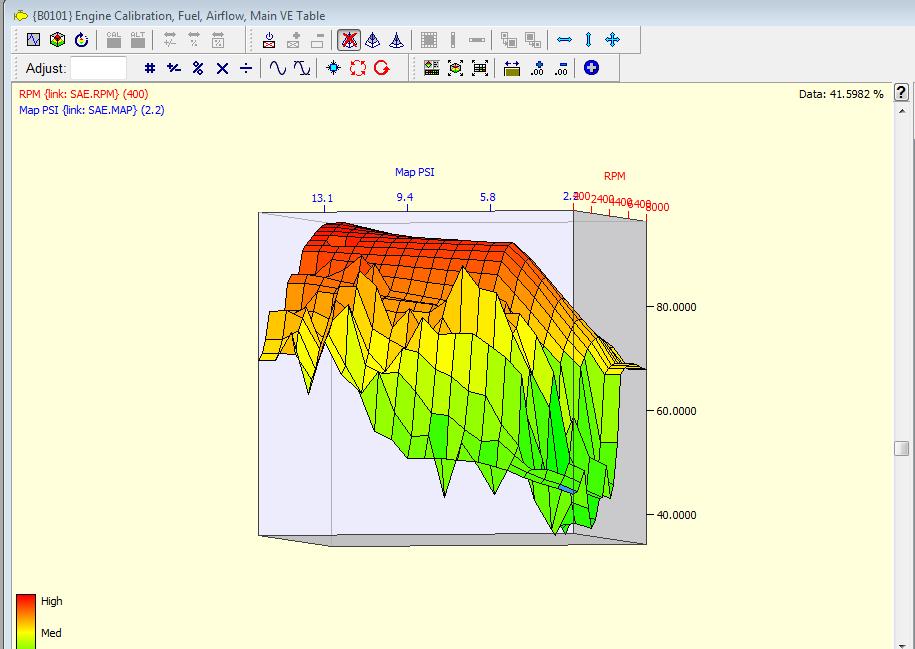915x649 pixels.
Task: Toggle the ALT compare display
Action: 136,40
